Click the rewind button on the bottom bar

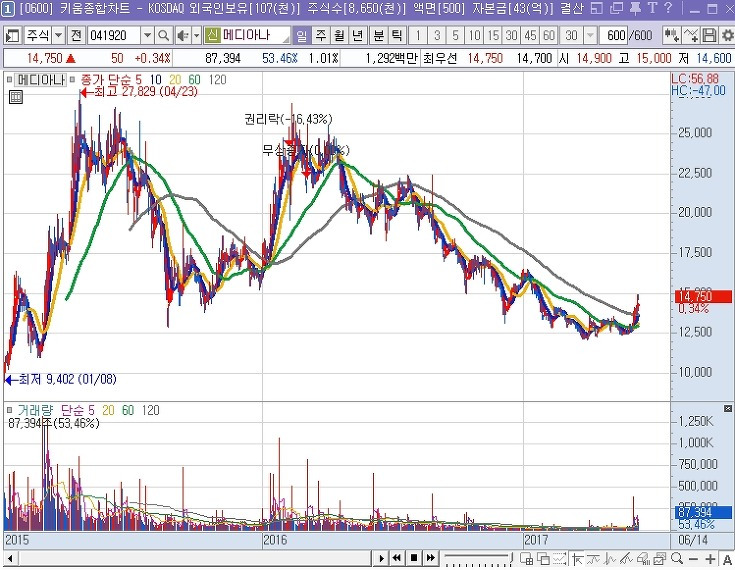397,558
